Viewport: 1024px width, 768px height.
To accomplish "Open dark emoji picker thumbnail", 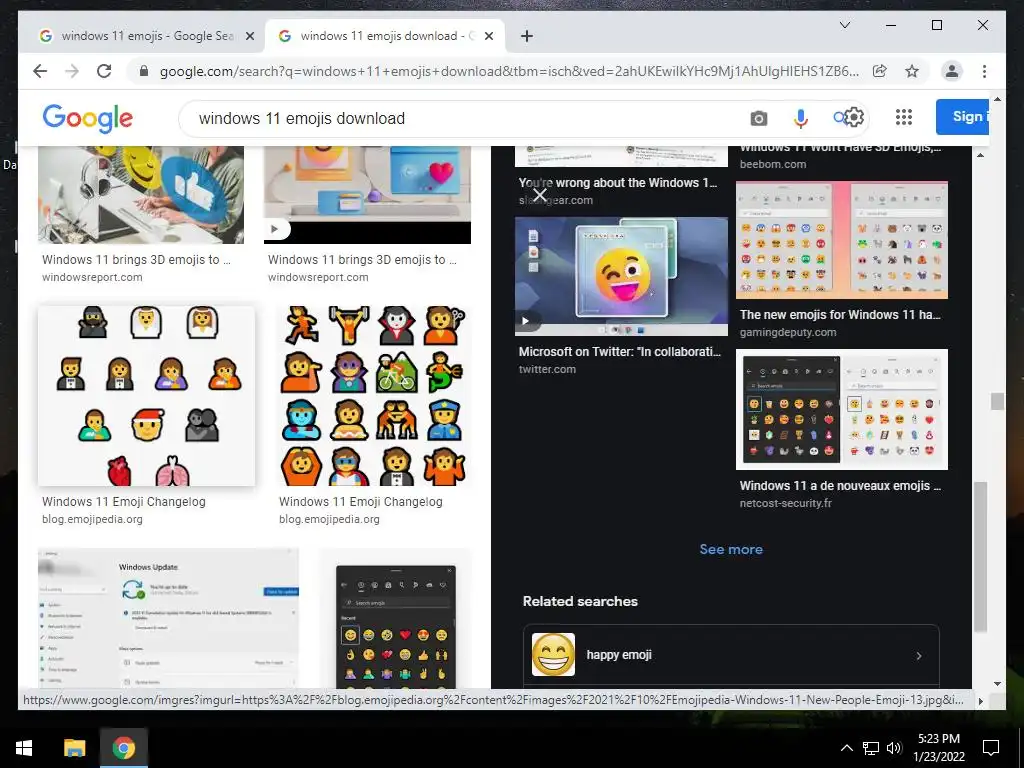I will 395,619.
